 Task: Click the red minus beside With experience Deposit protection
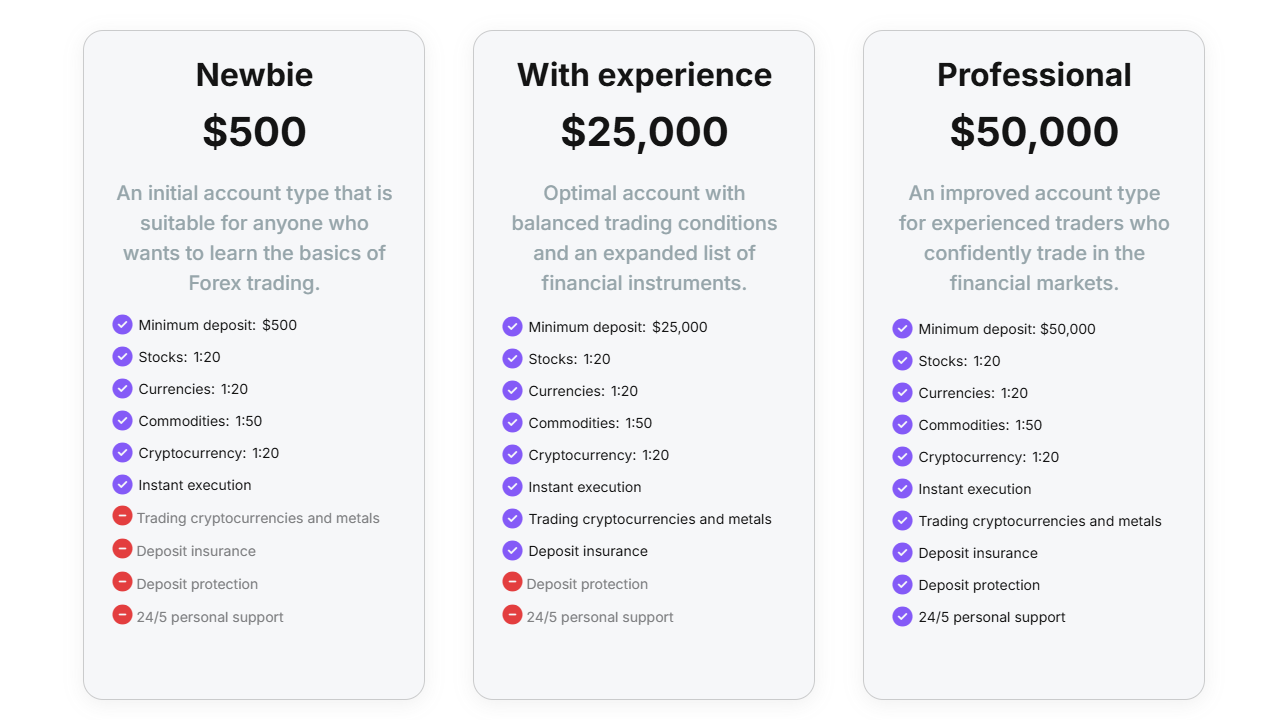[x=512, y=581]
